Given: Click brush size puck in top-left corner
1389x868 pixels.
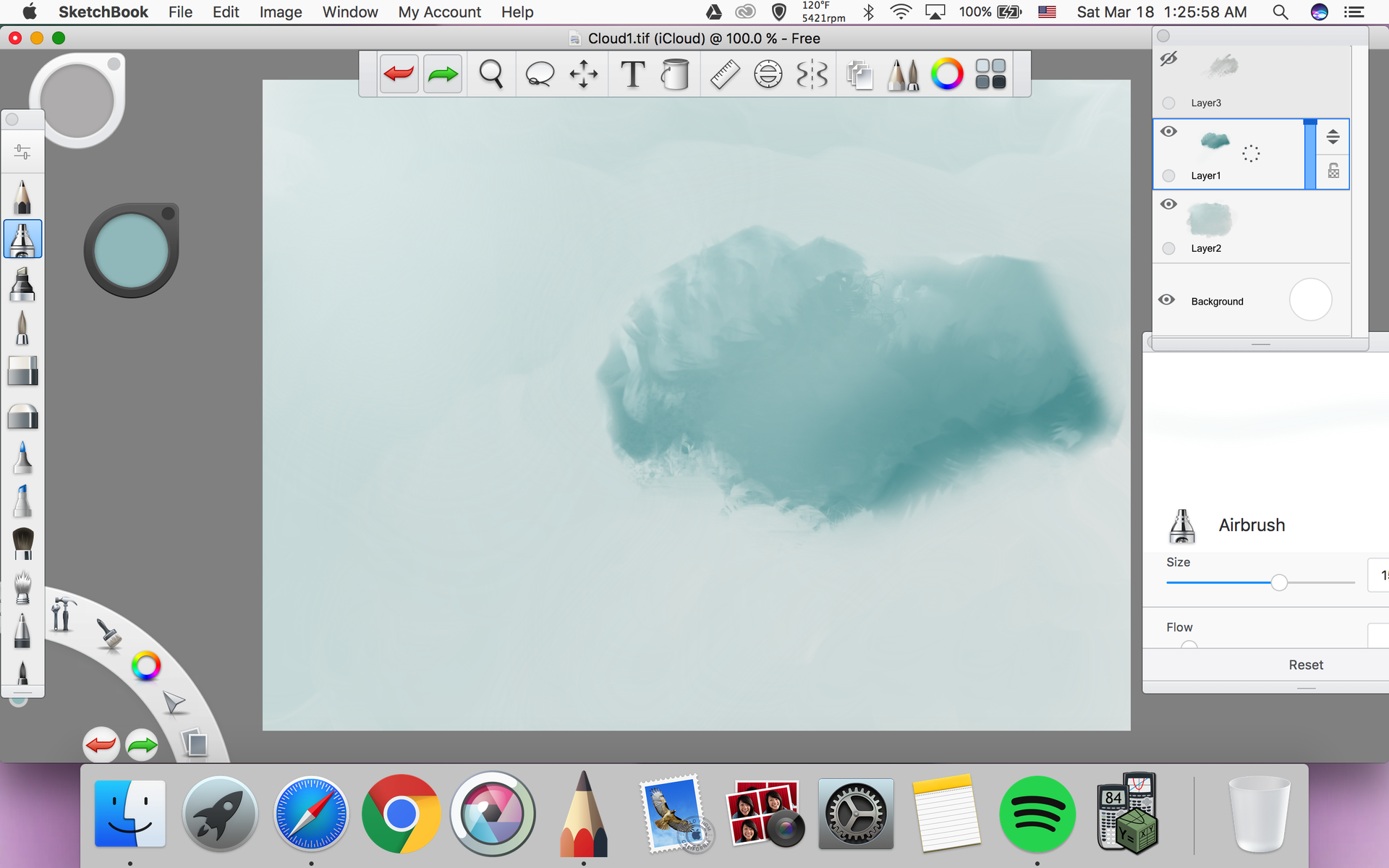Looking at the screenshot, I should tap(77, 101).
